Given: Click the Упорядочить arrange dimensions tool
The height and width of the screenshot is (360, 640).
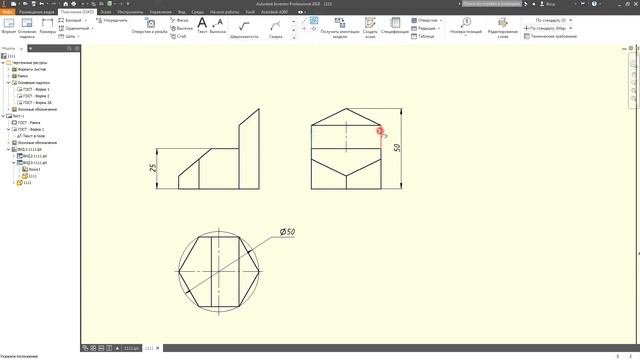Looking at the screenshot, I should click(112, 20).
